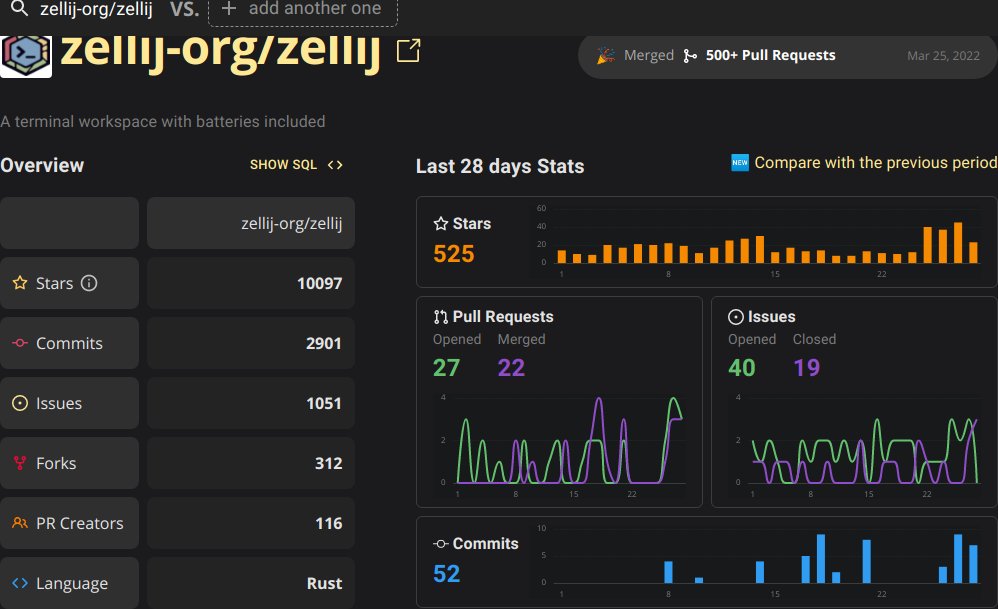The width and height of the screenshot is (998, 609).
Task: Click the star icon in the Stars overview row
Action: (x=20, y=283)
